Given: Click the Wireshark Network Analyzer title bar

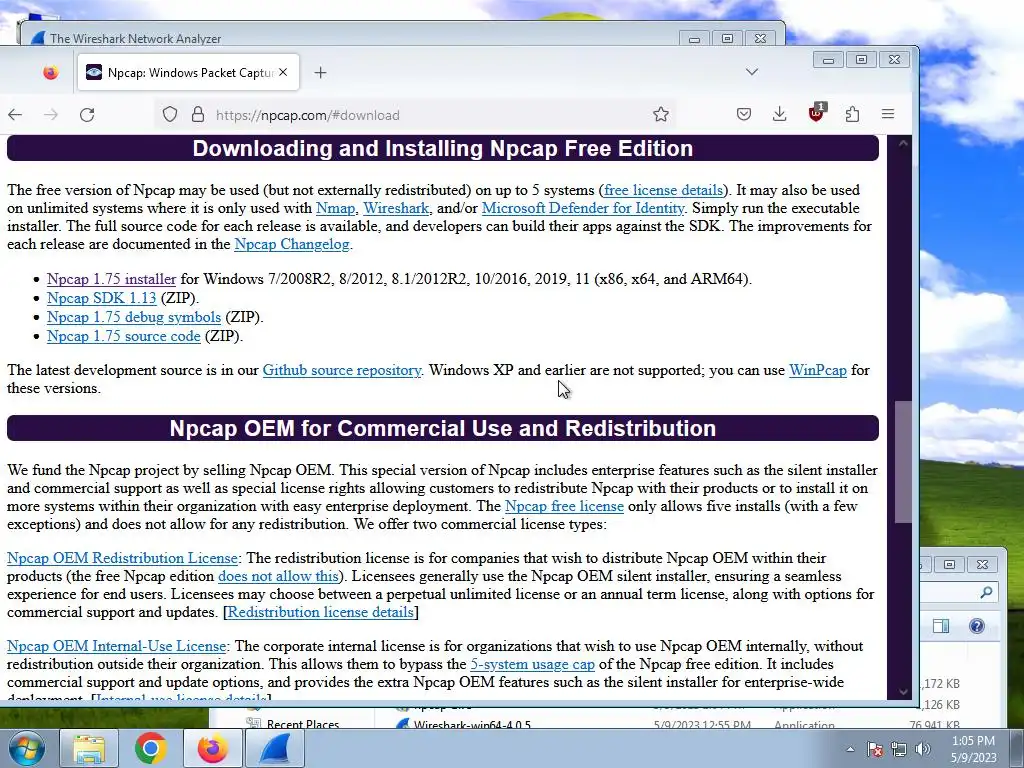Looking at the screenshot, I should tap(353, 38).
